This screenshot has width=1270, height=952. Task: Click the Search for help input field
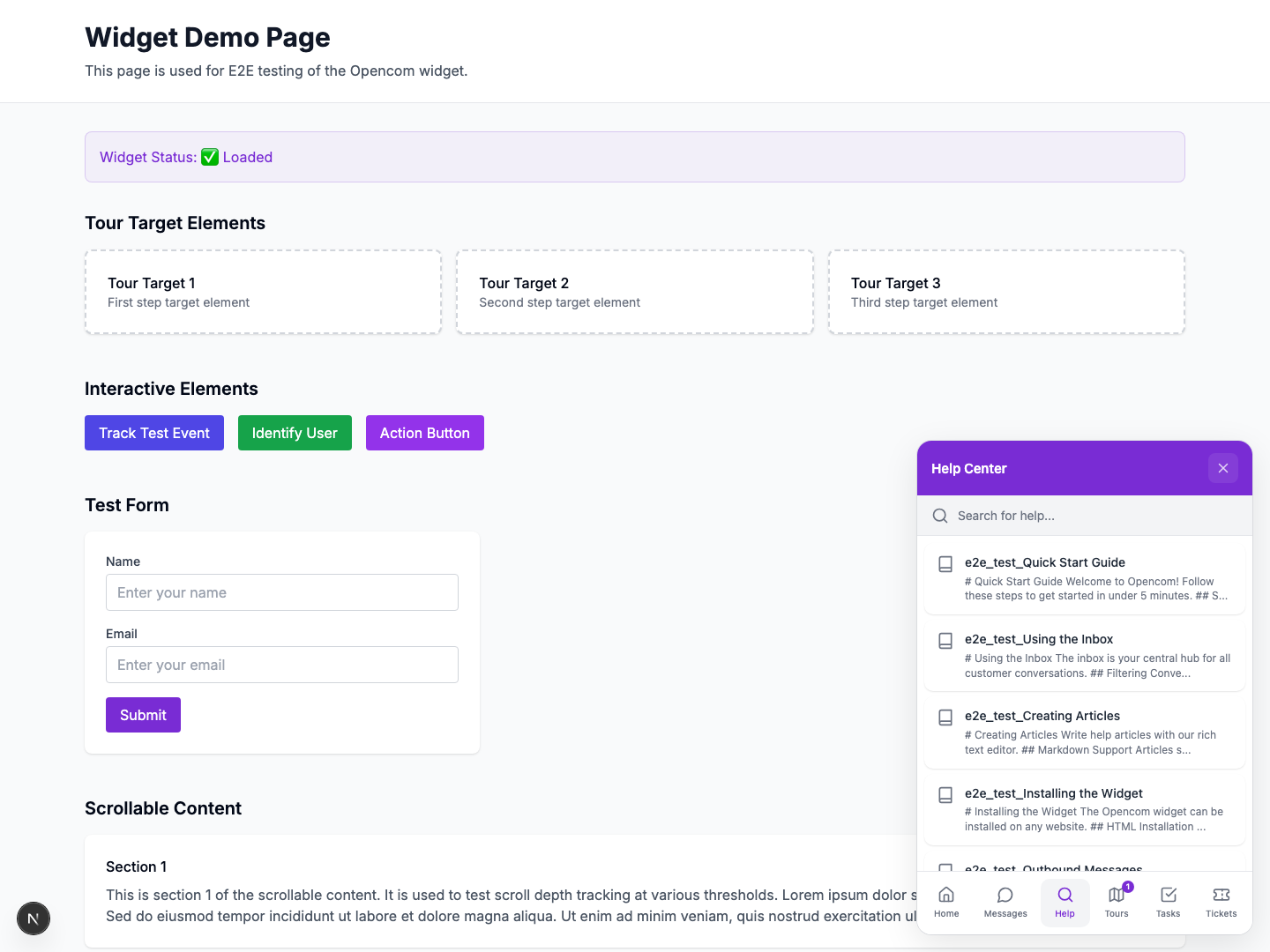pyautogui.click(x=1058, y=515)
